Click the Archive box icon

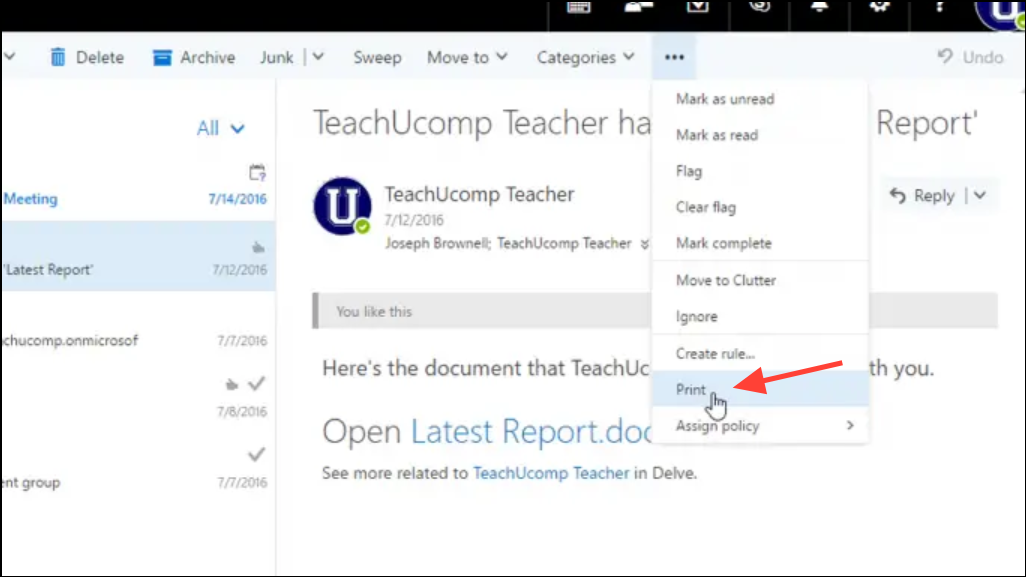(162, 58)
